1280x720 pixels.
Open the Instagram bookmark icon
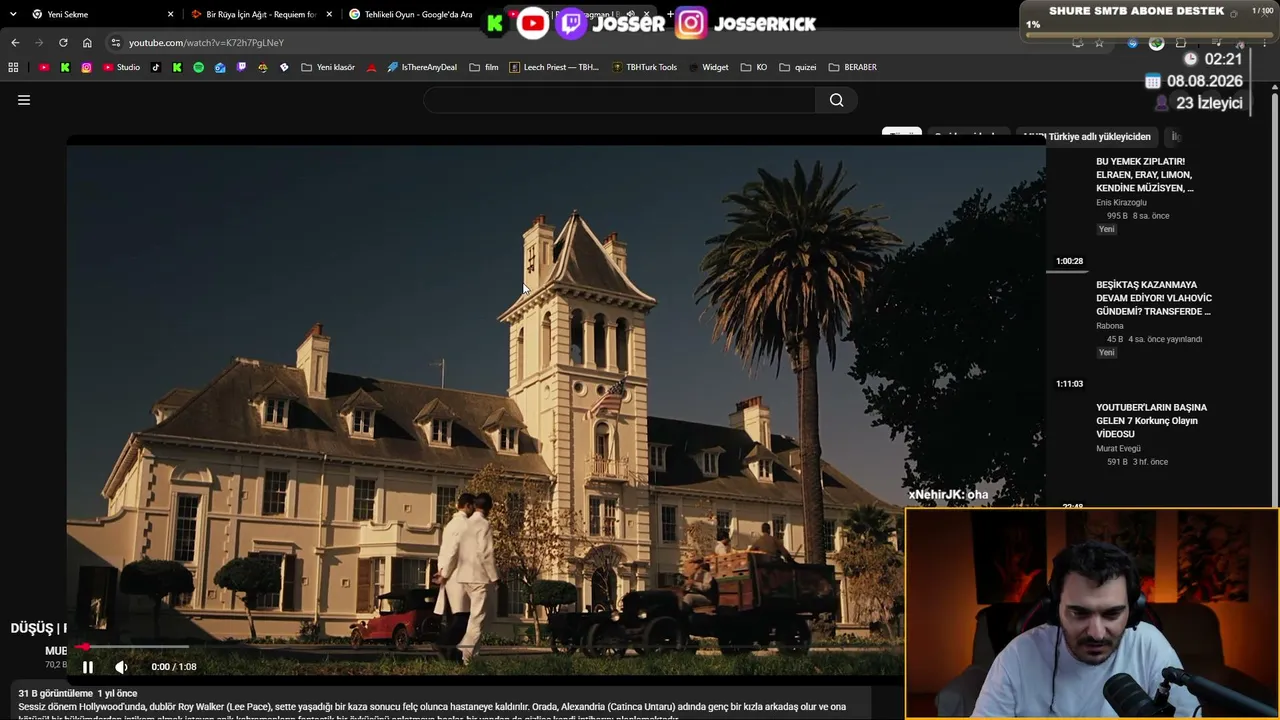point(87,67)
